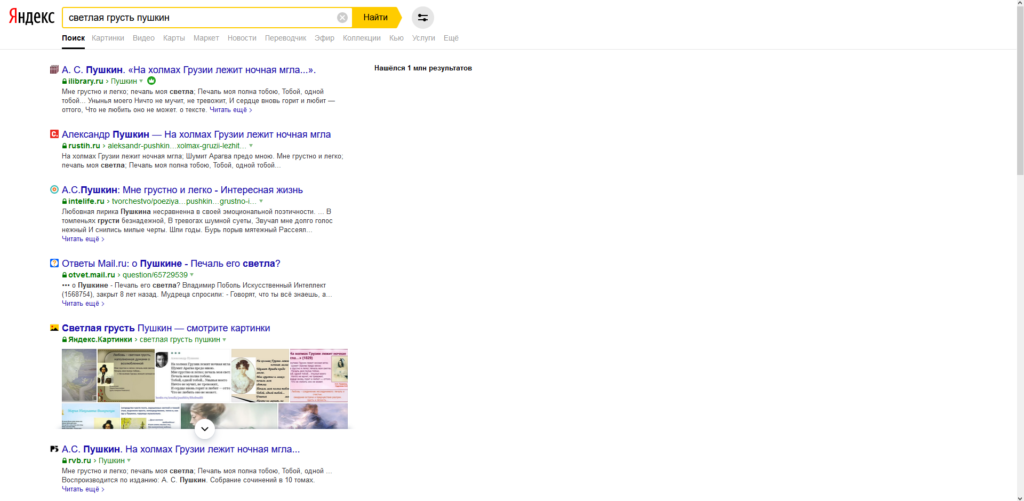Switch to the Картинки tab
The image size is (1024, 501).
click(108, 38)
